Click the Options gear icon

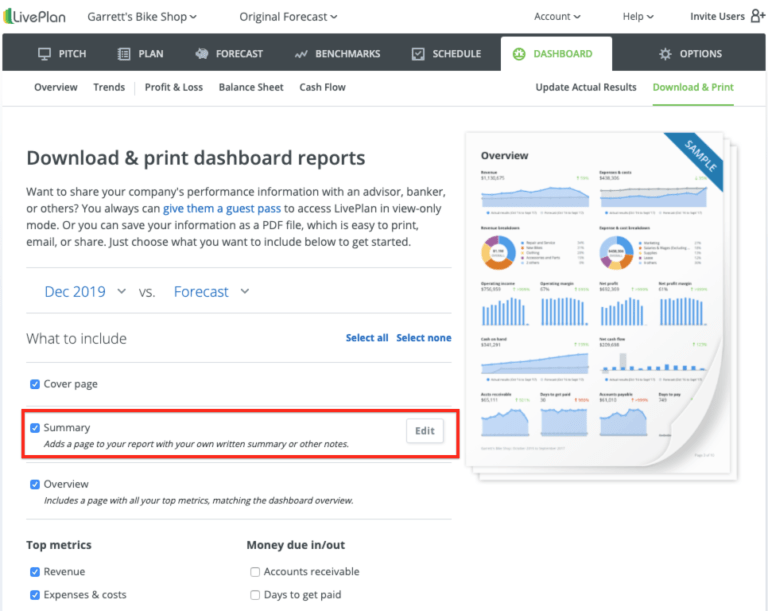(665, 54)
